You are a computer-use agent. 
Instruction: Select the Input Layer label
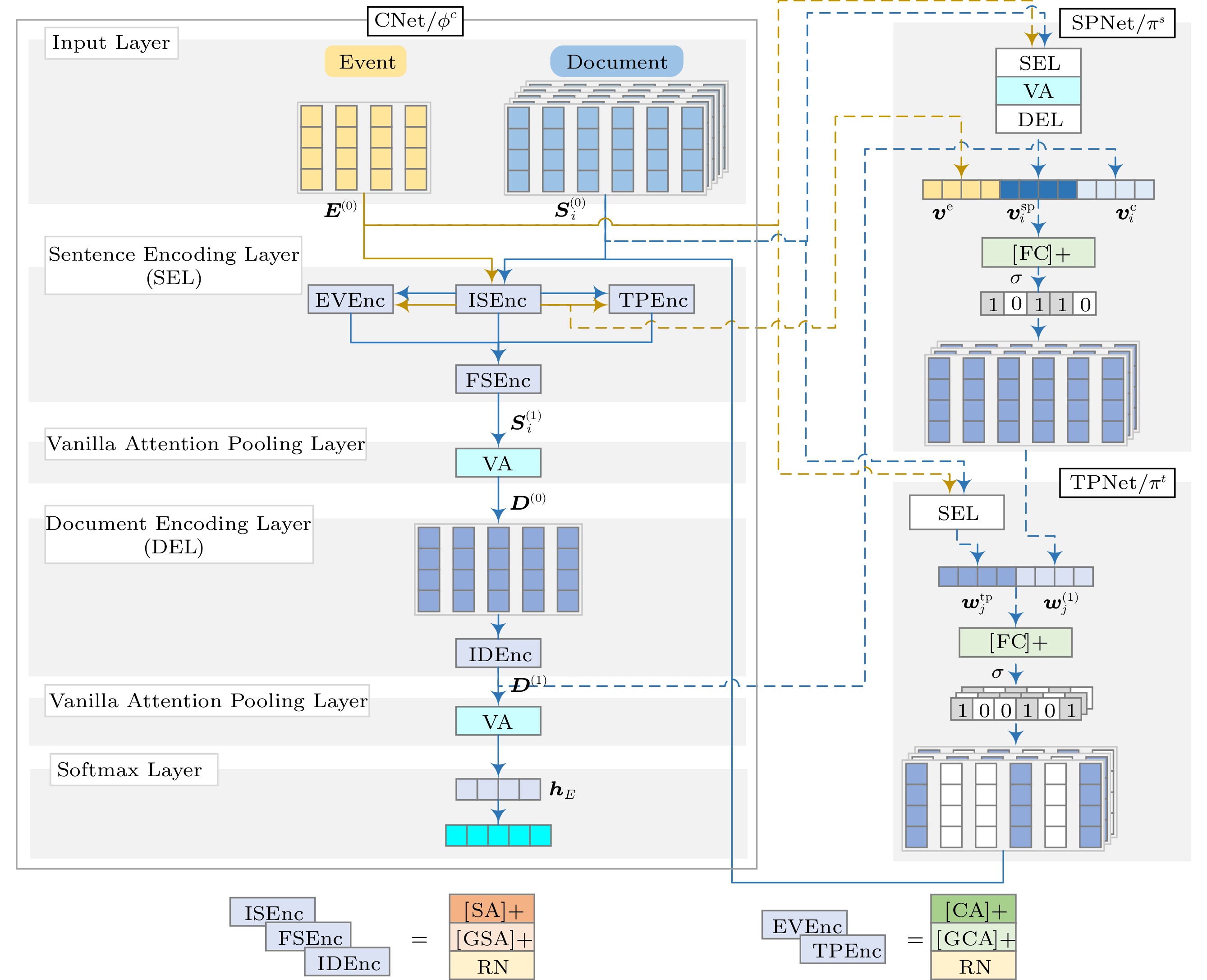coord(111,43)
